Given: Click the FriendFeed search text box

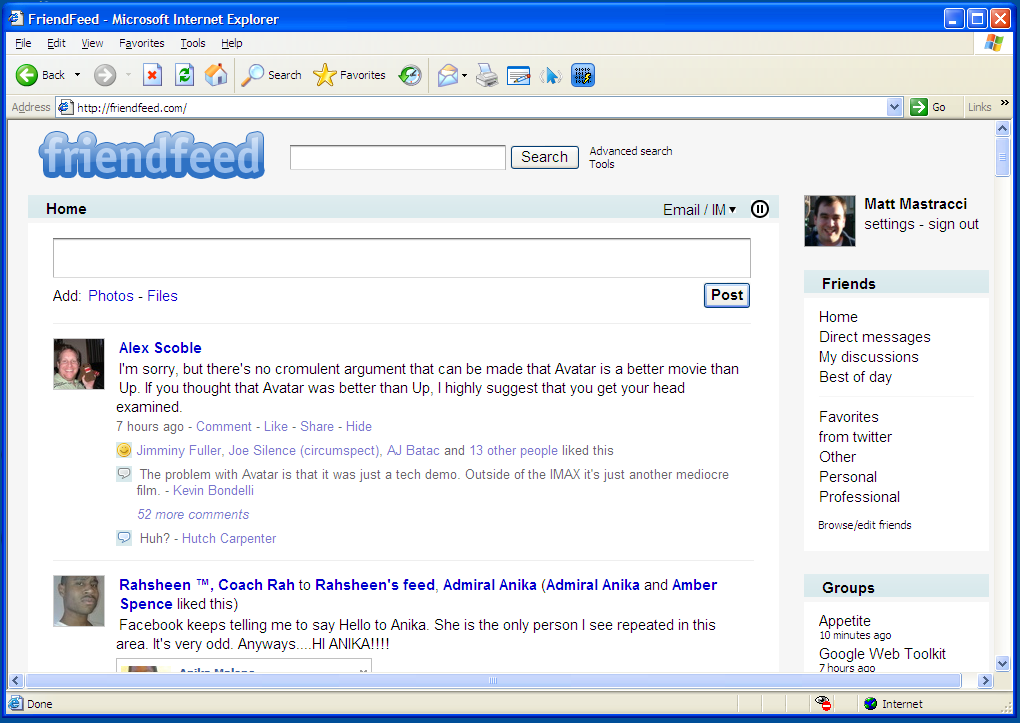Looking at the screenshot, I should (397, 157).
